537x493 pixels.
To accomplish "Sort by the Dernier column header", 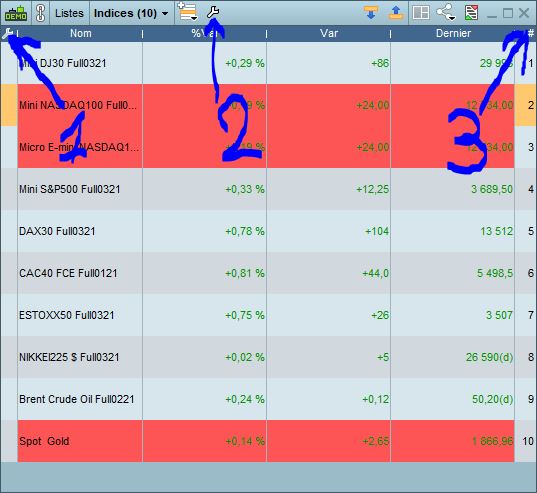I will pos(453,33).
